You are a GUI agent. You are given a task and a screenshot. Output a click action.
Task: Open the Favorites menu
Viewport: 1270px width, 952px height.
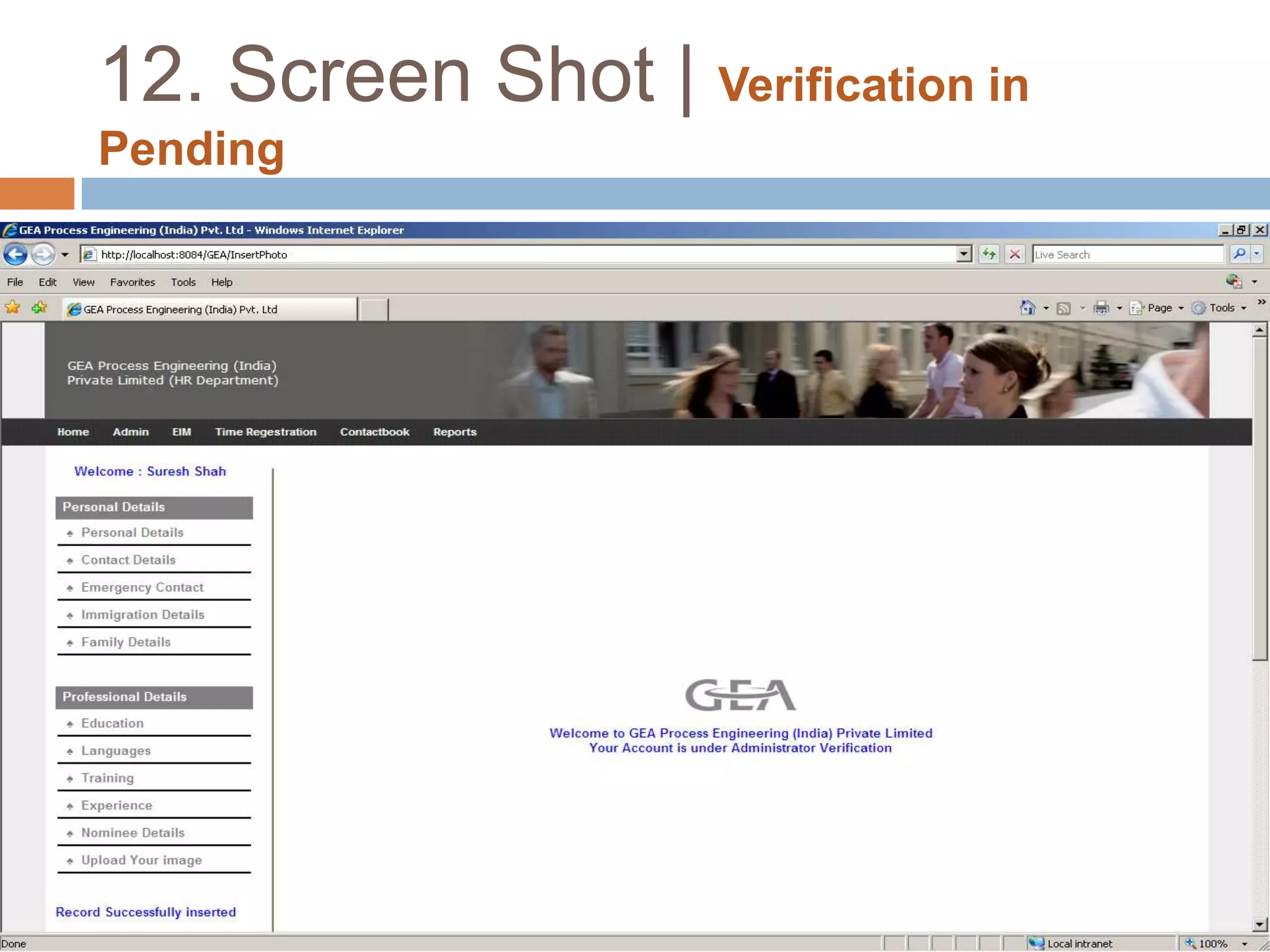[133, 282]
